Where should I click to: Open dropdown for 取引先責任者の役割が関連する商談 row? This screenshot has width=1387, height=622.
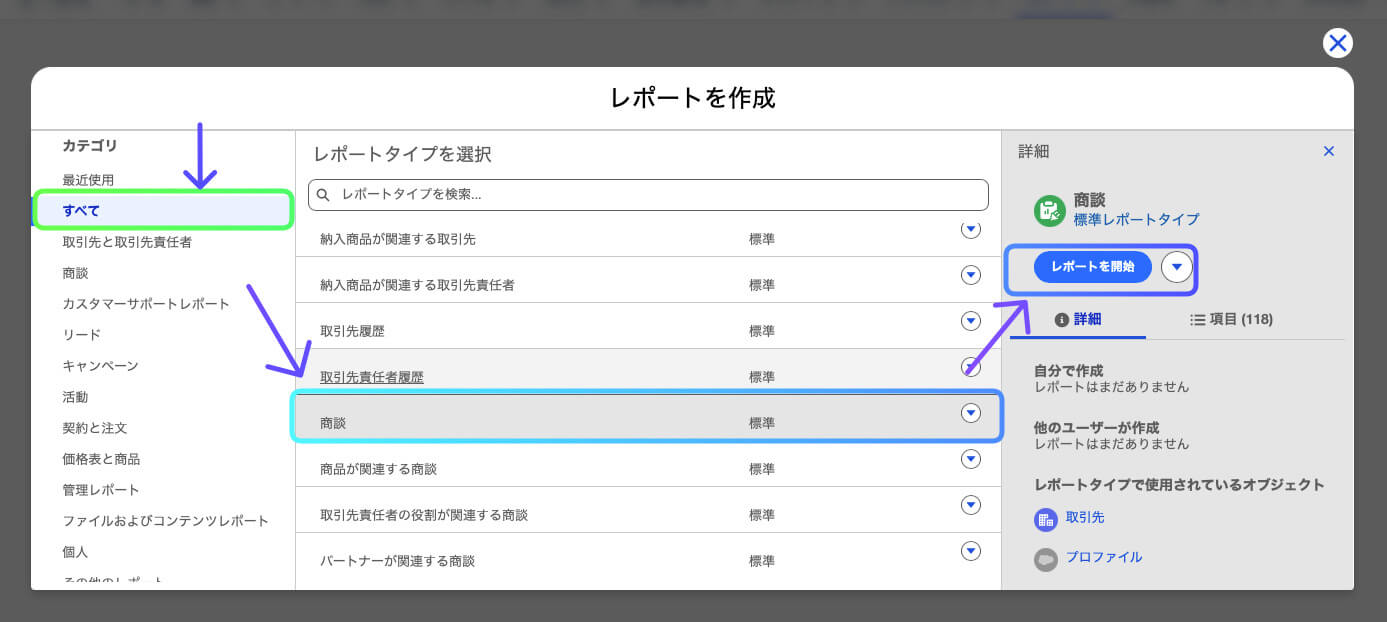click(970, 505)
